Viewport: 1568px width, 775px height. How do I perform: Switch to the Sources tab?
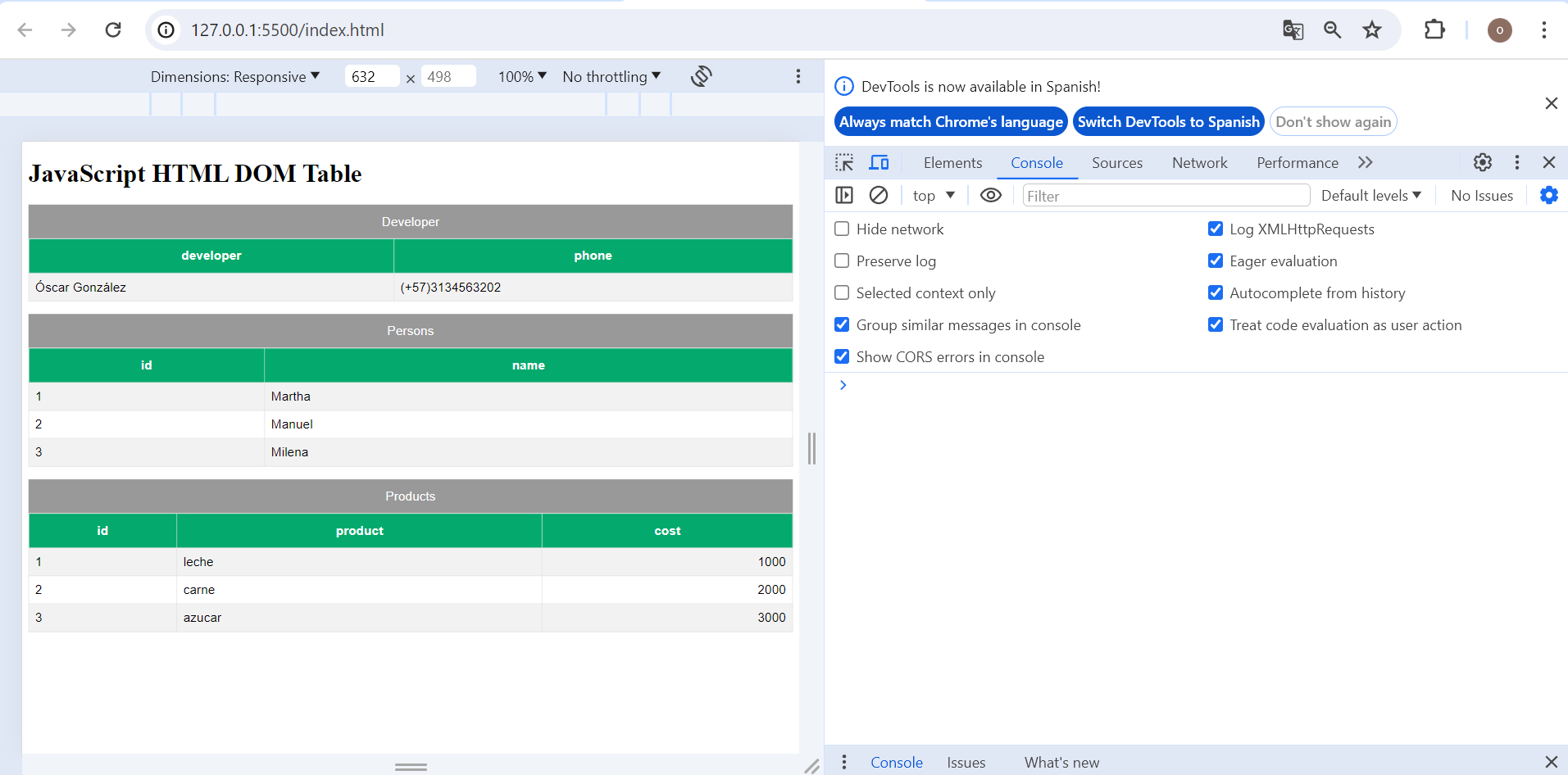1117,162
